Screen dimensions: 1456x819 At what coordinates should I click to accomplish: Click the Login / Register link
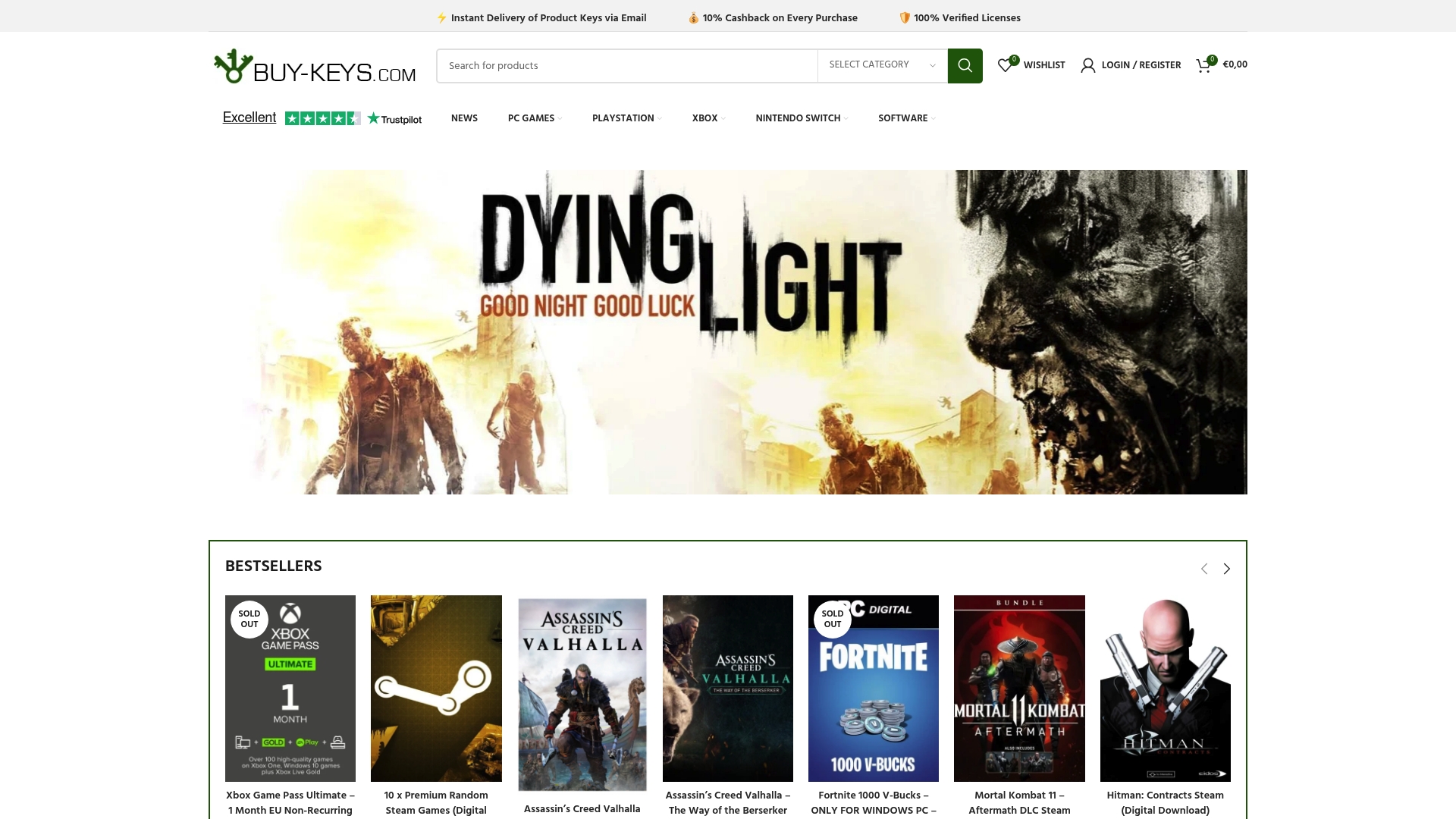[x=1141, y=65]
